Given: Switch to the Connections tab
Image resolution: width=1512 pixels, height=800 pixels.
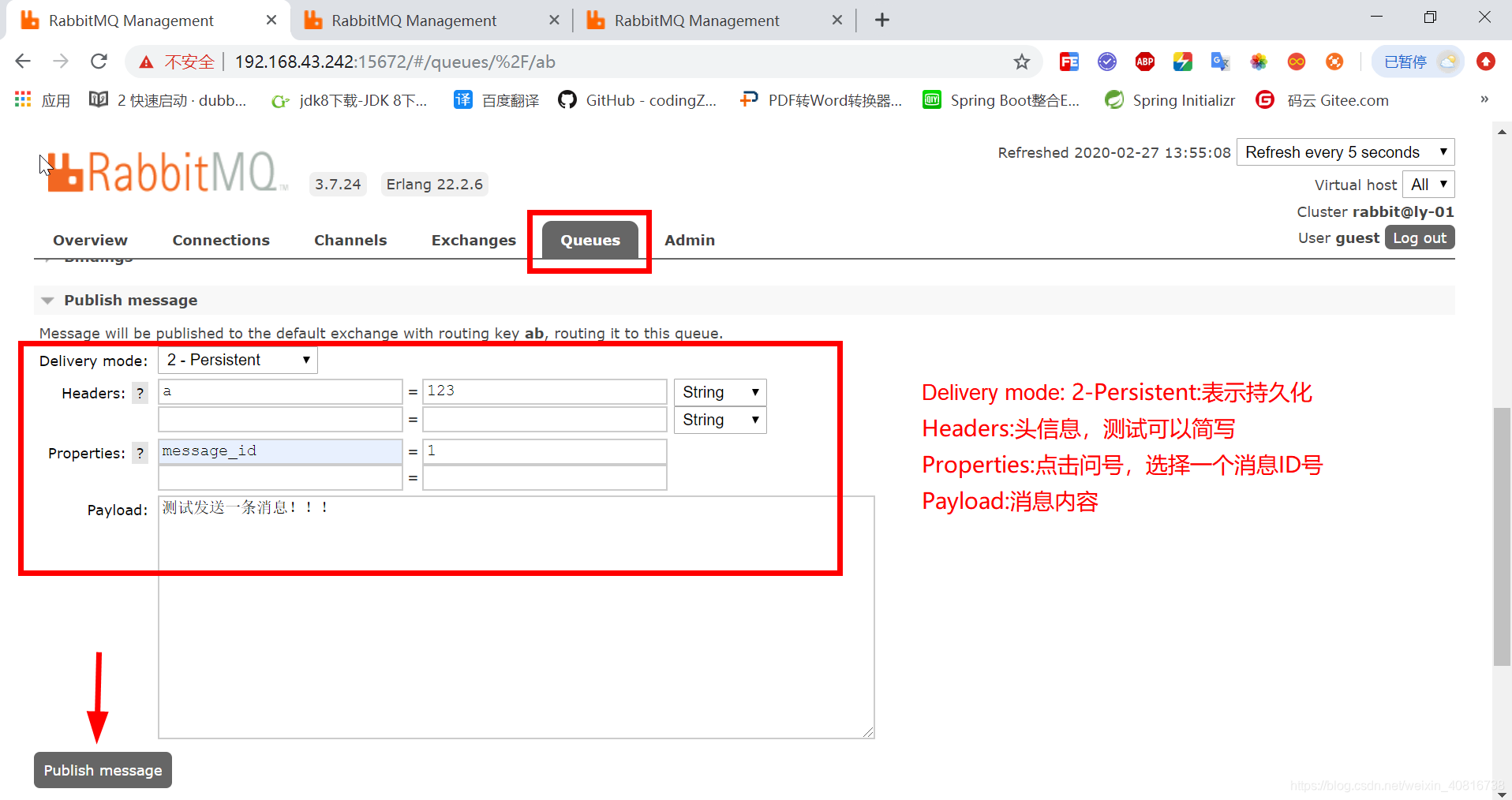Looking at the screenshot, I should click(x=221, y=240).
